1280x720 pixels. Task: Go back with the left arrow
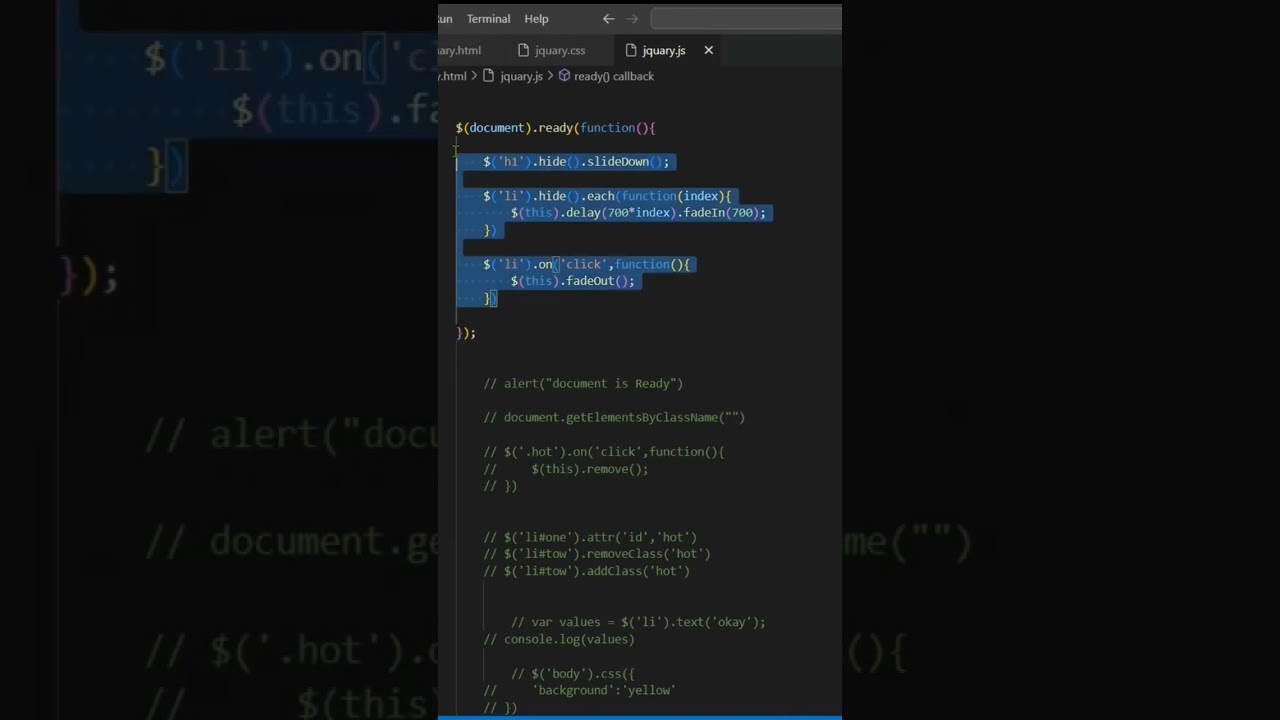(608, 19)
